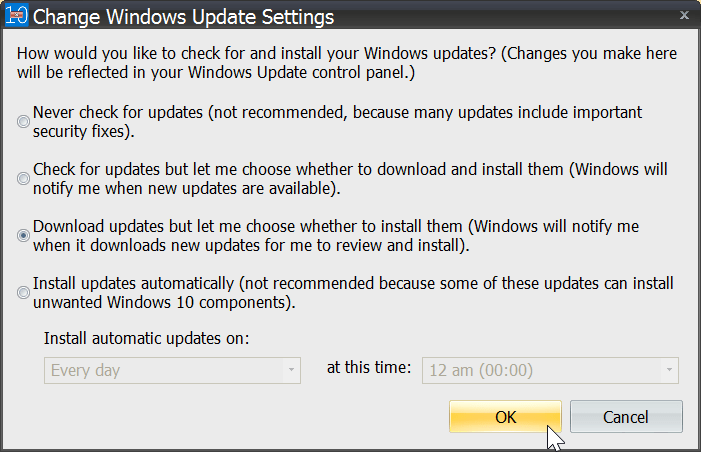Confirm settings with the OK button
Viewport: 701px width, 452px height.
click(x=505, y=417)
